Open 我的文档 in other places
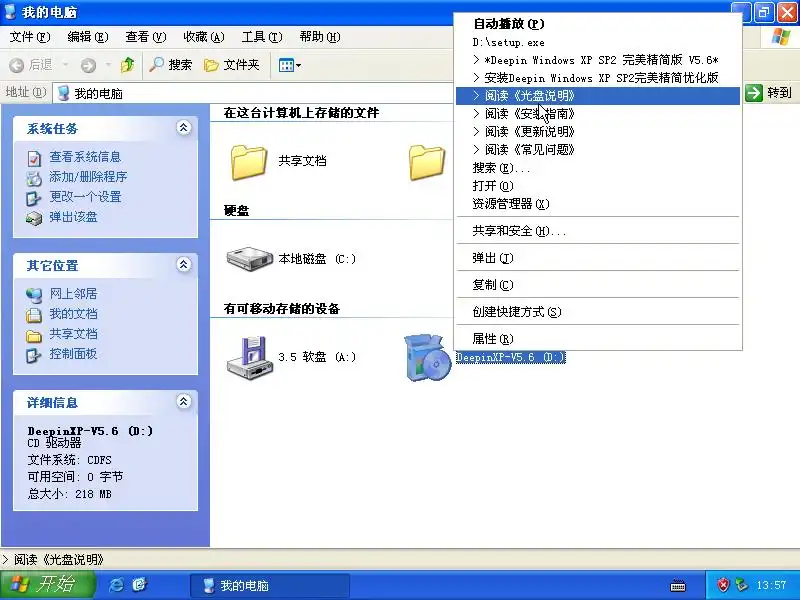 click(73, 314)
